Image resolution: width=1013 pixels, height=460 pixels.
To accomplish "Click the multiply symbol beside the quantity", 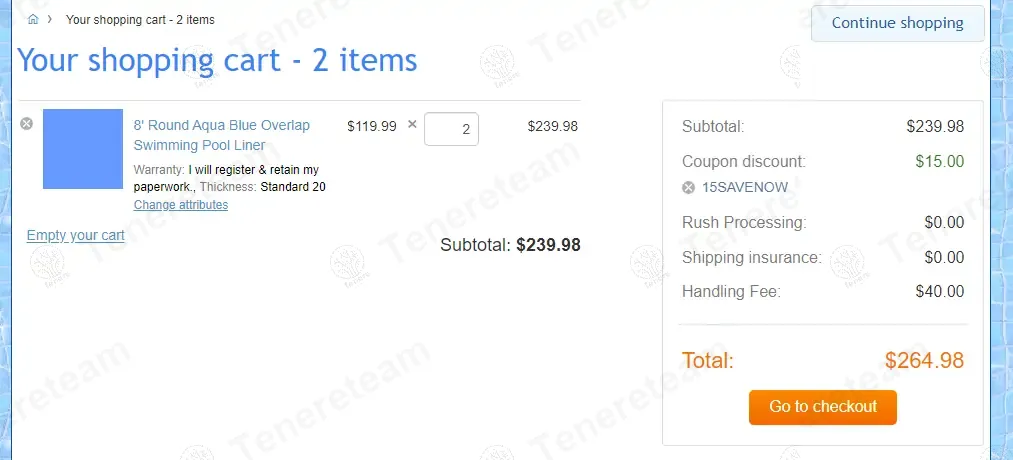I will 412,125.
